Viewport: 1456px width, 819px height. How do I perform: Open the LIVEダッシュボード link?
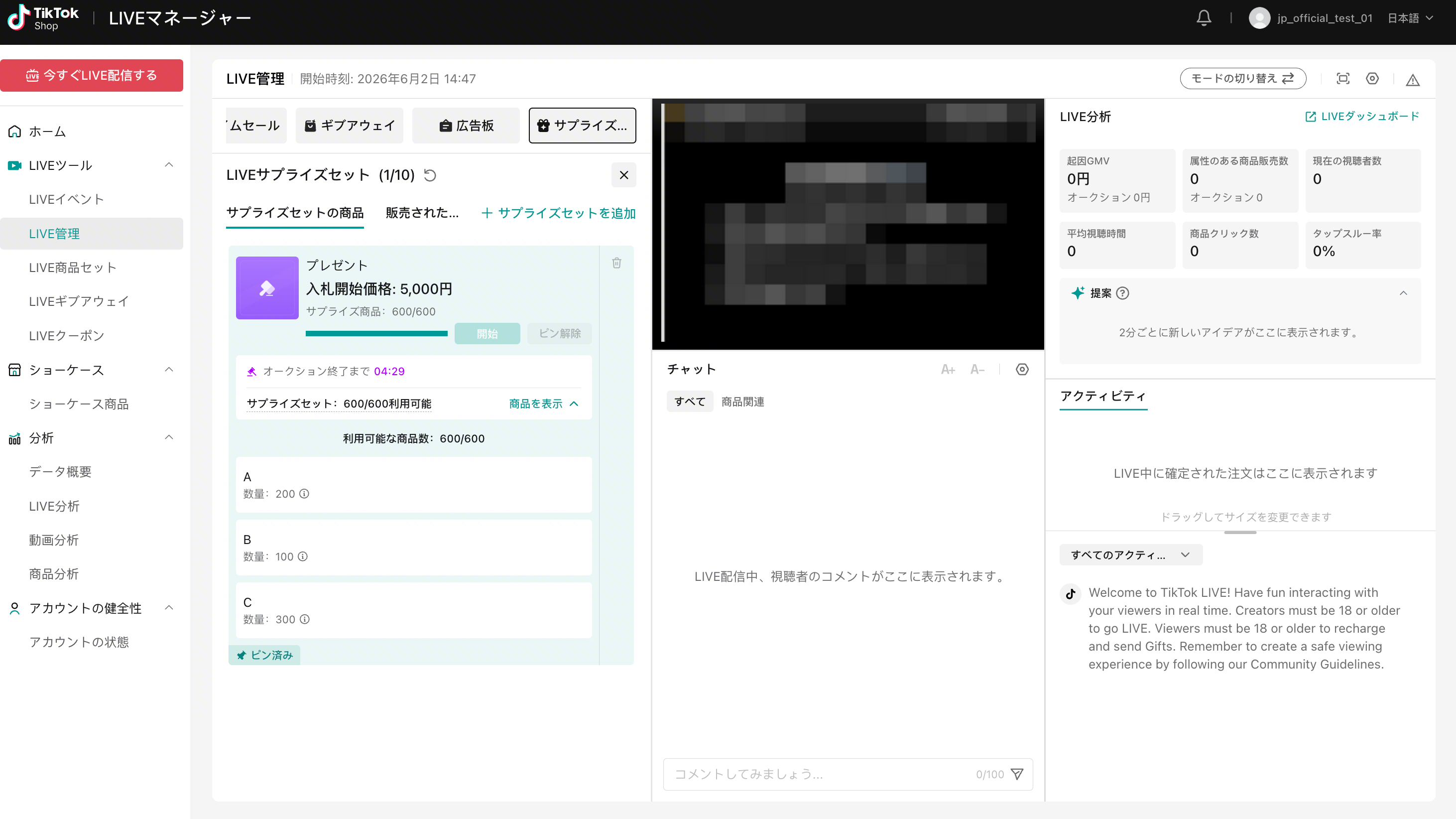1362,117
